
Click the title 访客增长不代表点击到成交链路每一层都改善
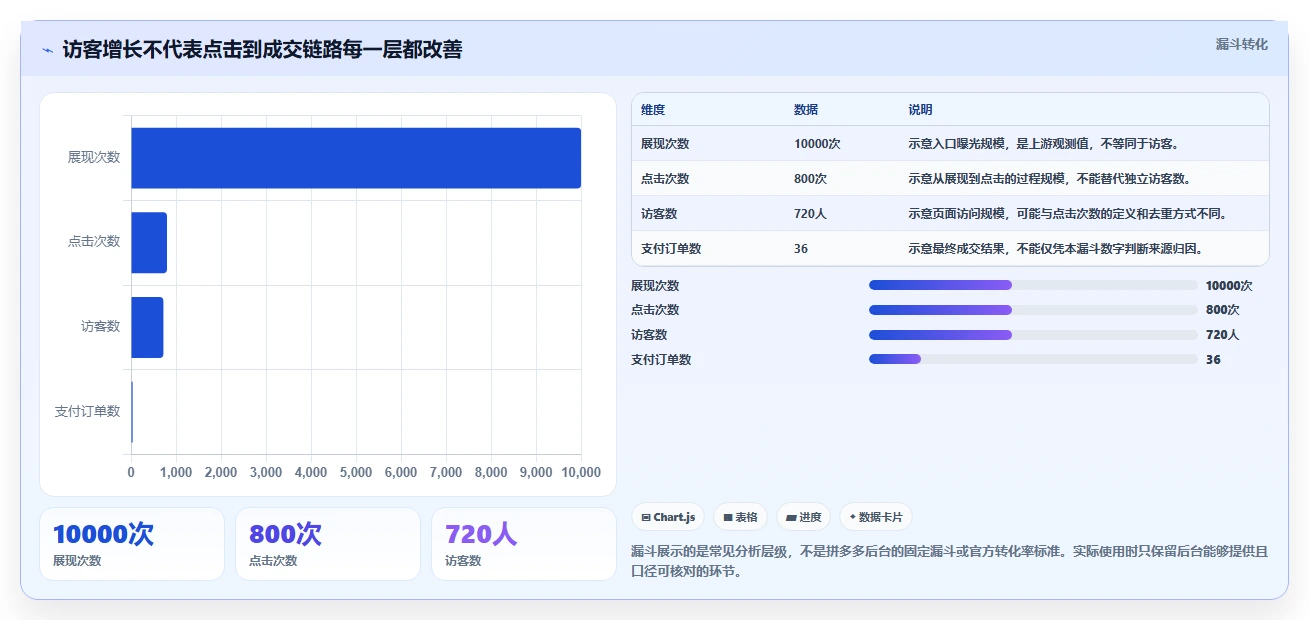coord(262,50)
